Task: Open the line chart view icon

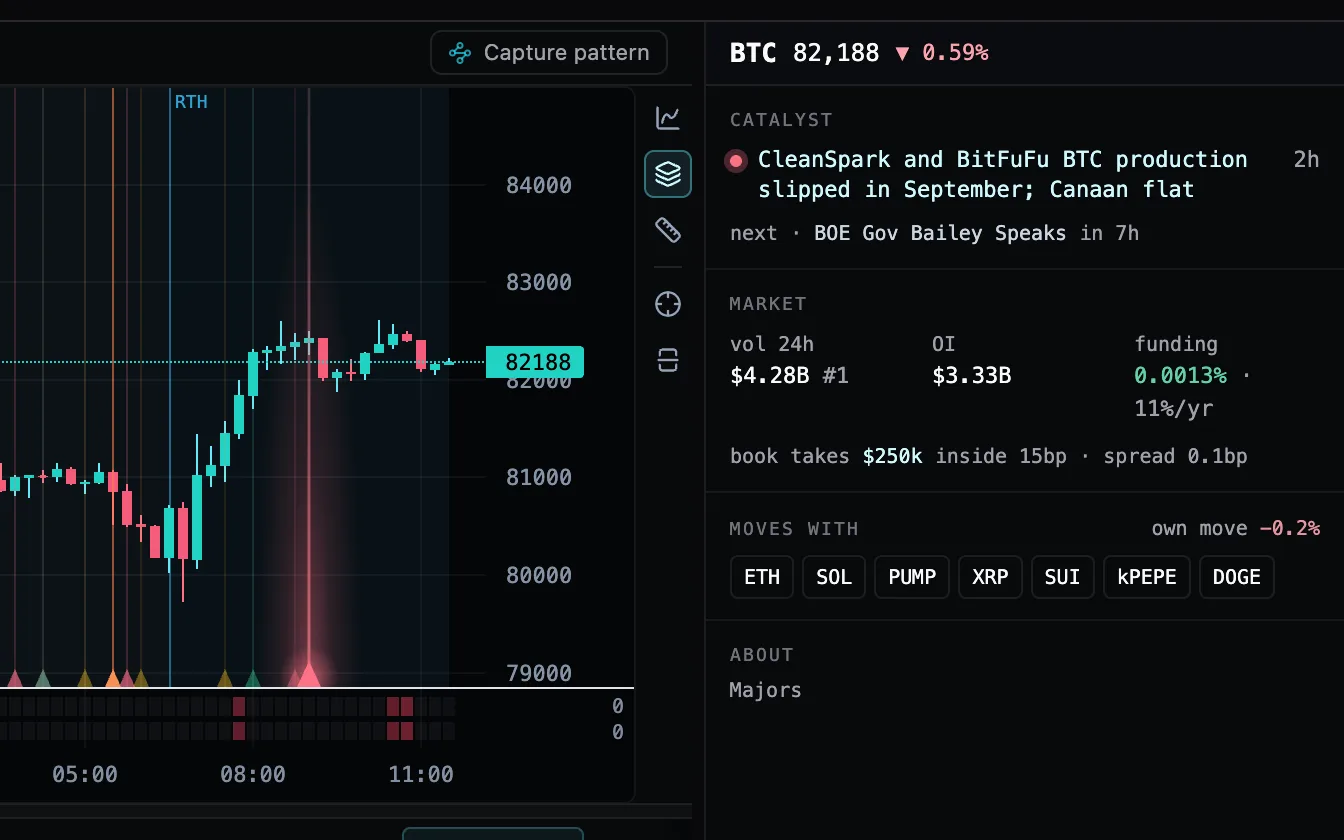Action: pos(668,118)
